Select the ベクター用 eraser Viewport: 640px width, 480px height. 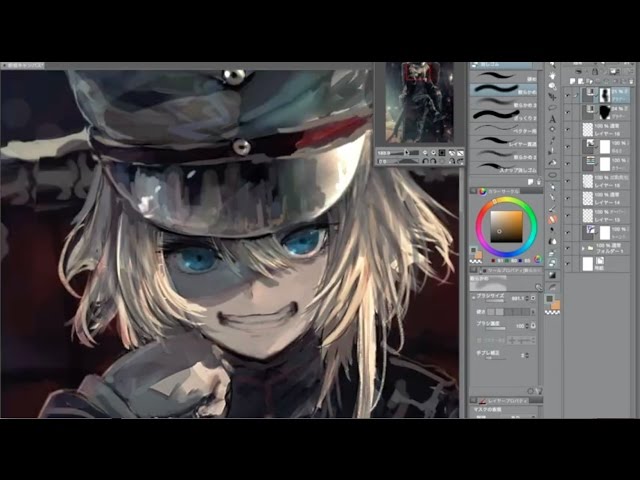coord(503,129)
